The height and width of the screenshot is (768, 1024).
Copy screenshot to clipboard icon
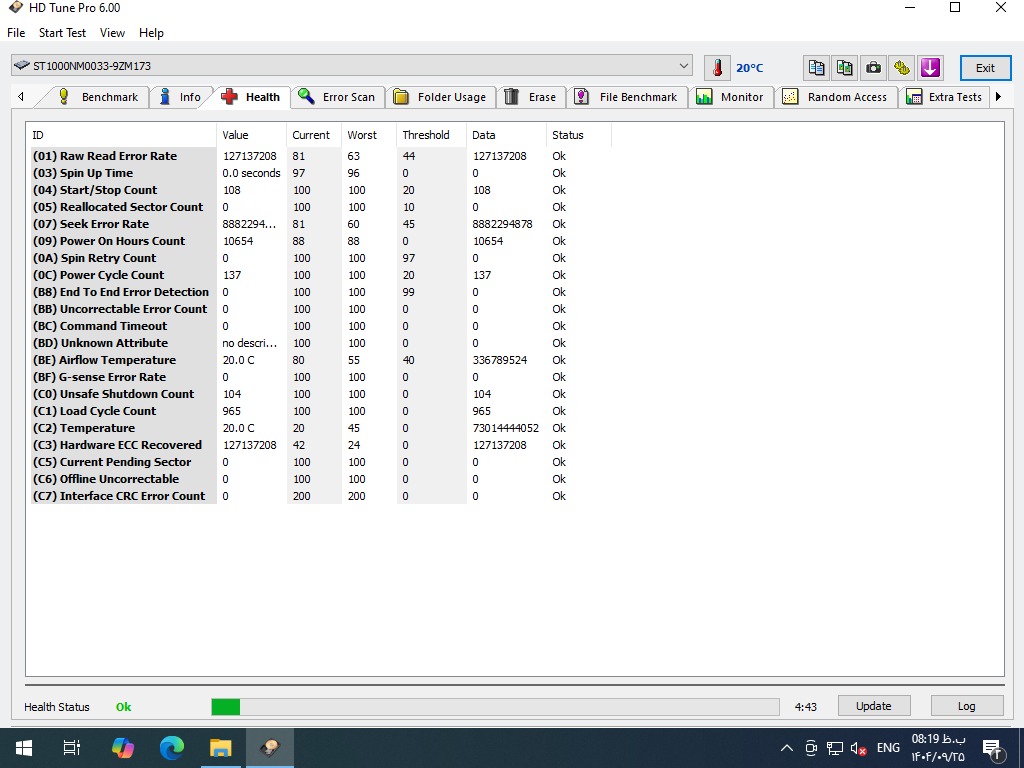point(845,68)
